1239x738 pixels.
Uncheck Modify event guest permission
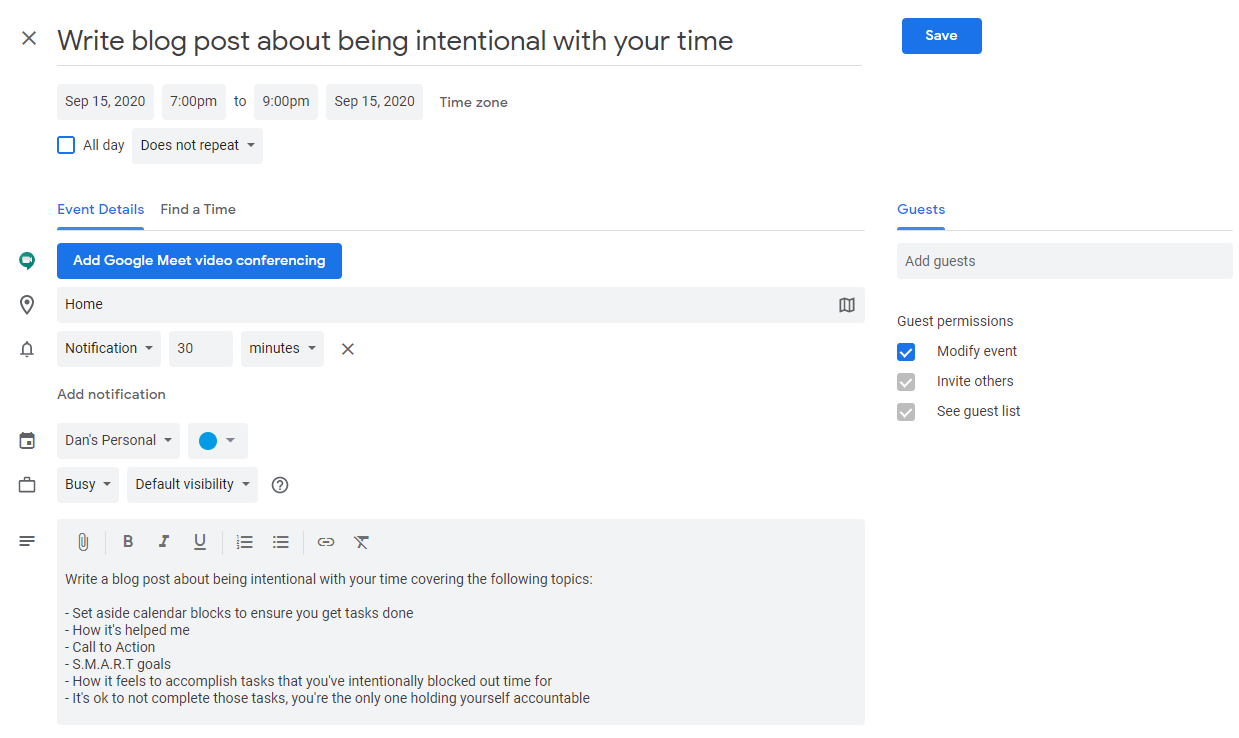point(906,352)
